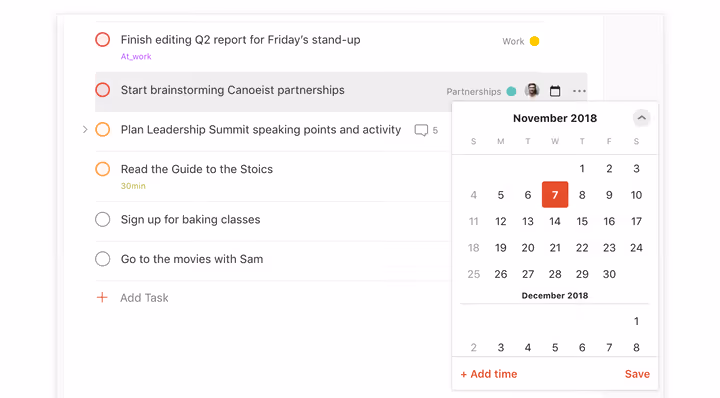Pick November 14 as due date
The image size is (720, 398).
pos(555,221)
